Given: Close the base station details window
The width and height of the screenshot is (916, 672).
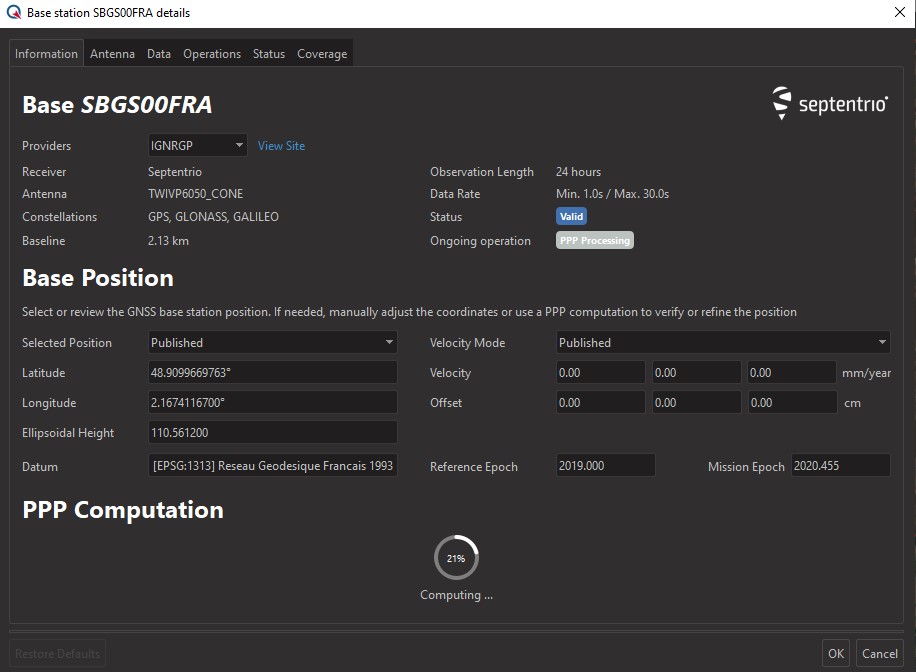Looking at the screenshot, I should tap(898, 13).
